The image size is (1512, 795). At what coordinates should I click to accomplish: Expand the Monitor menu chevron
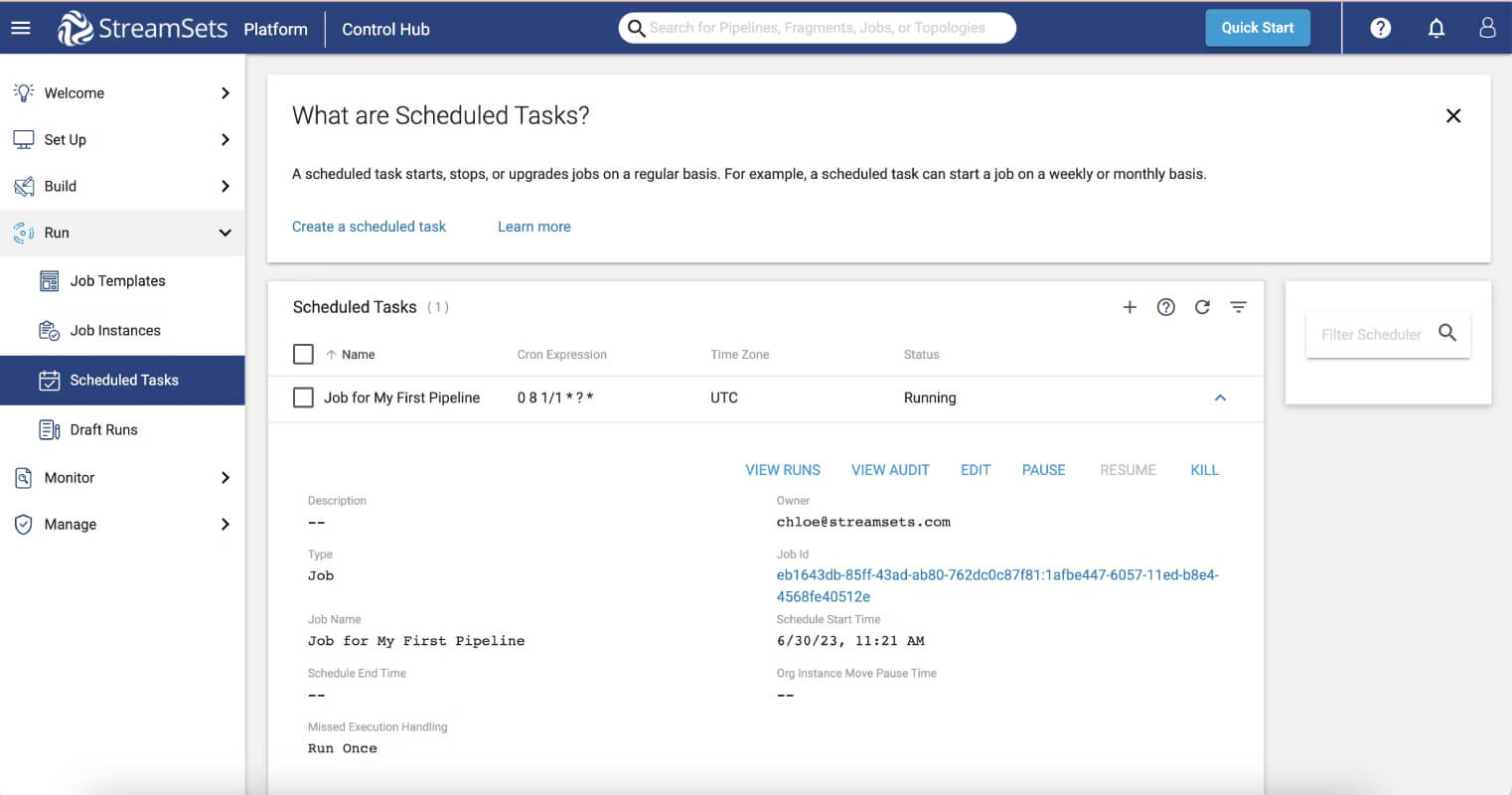[226, 478]
